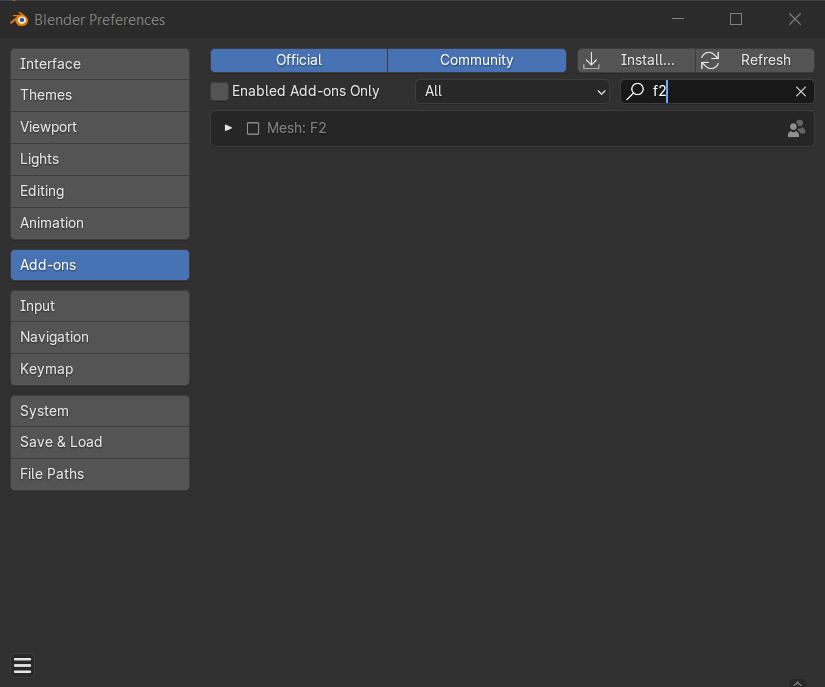Viewport: 825px width, 687px height.
Task: Click the Install... add-on button
Action: click(x=636, y=60)
